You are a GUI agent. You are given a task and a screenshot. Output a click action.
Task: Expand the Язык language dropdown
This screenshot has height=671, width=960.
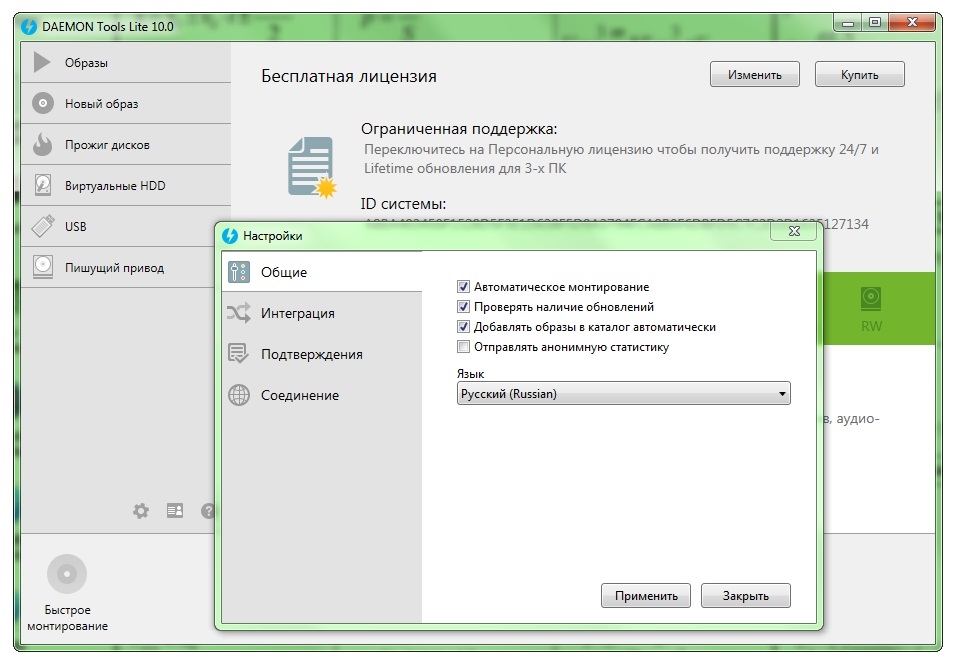[x=623, y=394]
